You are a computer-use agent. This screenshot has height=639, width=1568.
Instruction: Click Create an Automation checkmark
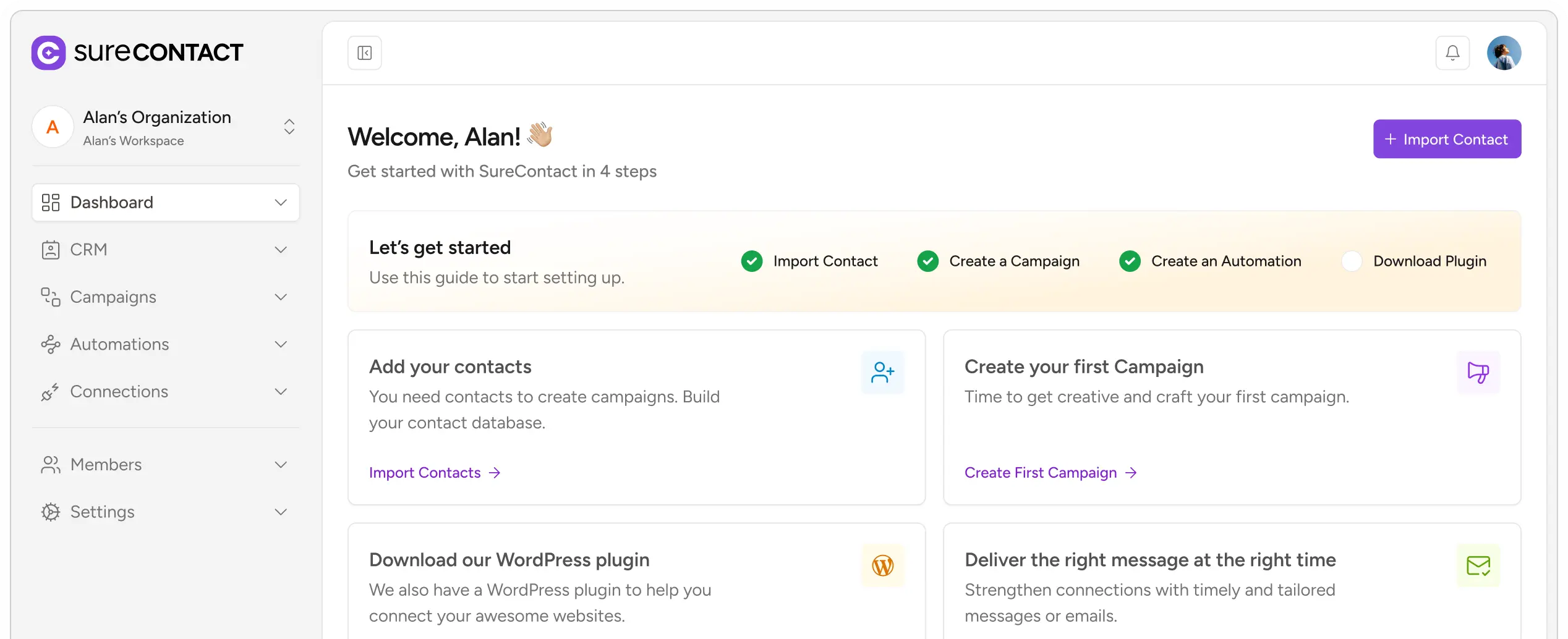1130,261
